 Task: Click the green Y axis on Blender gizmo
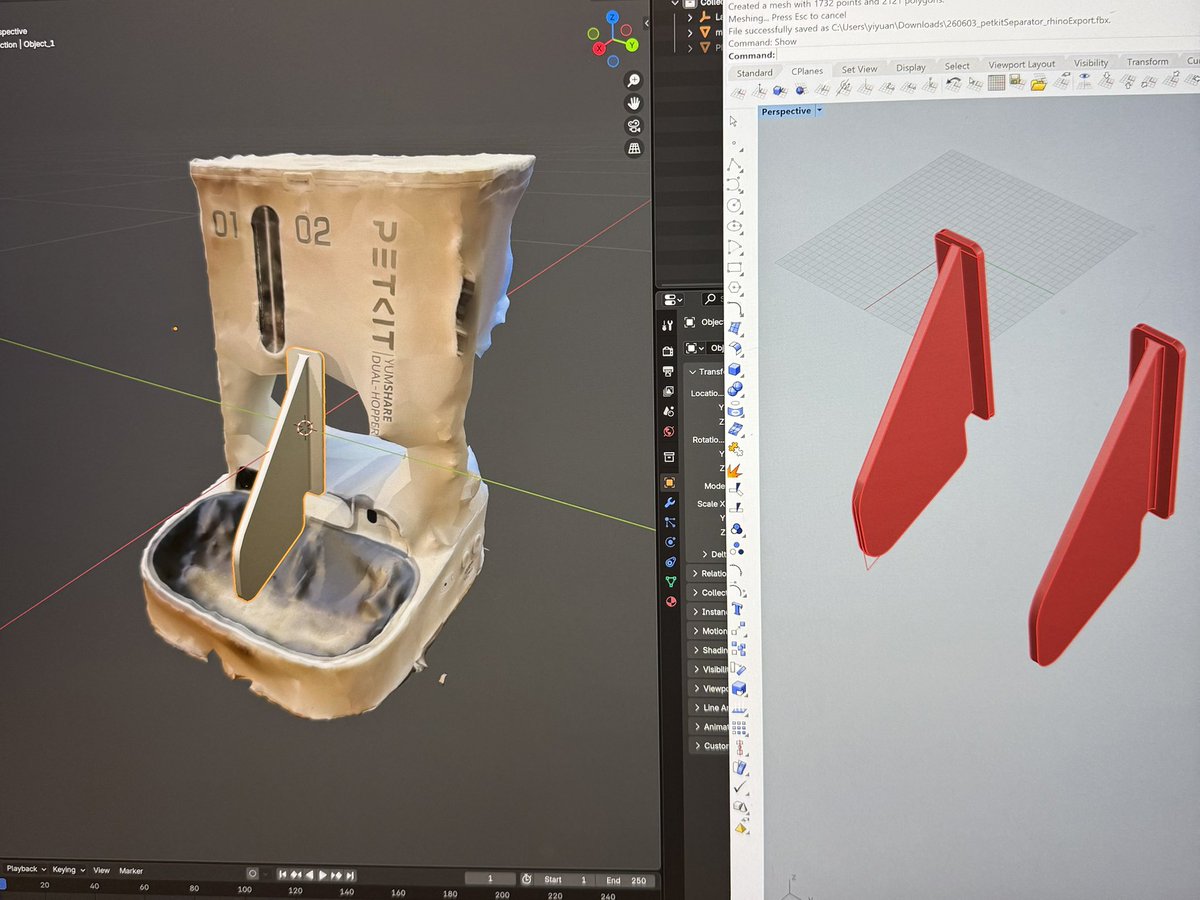(x=631, y=46)
